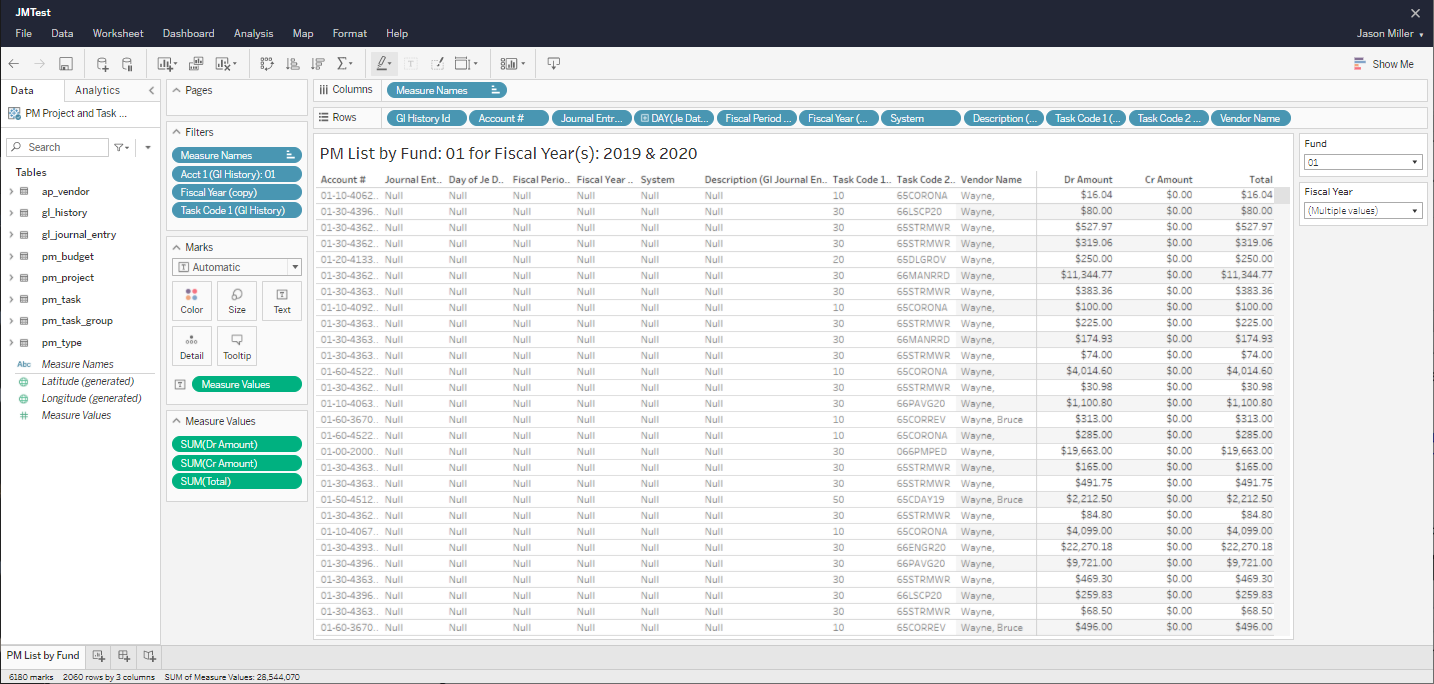The width and height of the screenshot is (1434, 684).
Task: Expand the pm_project table
Action: (x=11, y=278)
